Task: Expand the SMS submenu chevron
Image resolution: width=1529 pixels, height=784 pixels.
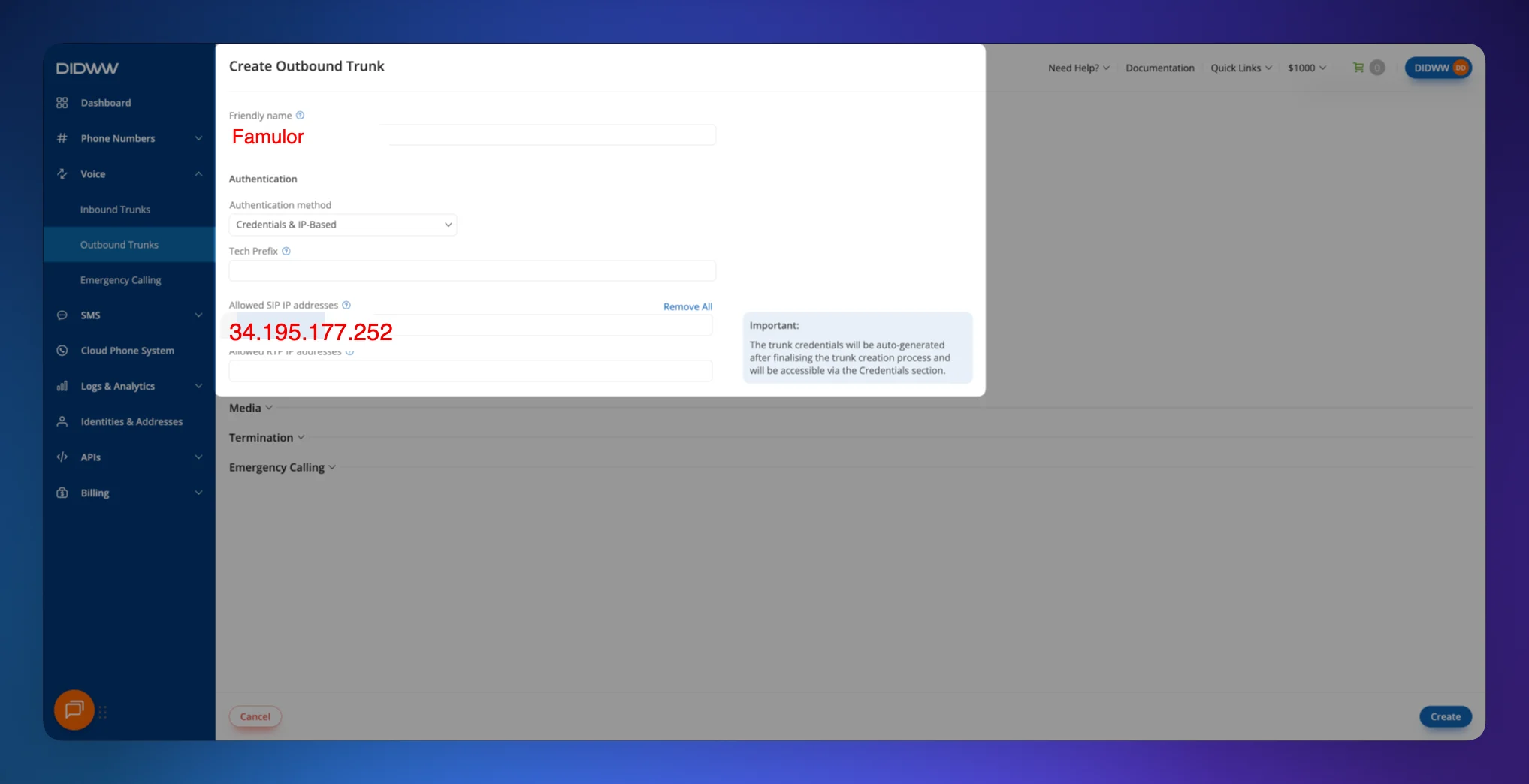Action: pyautogui.click(x=198, y=315)
